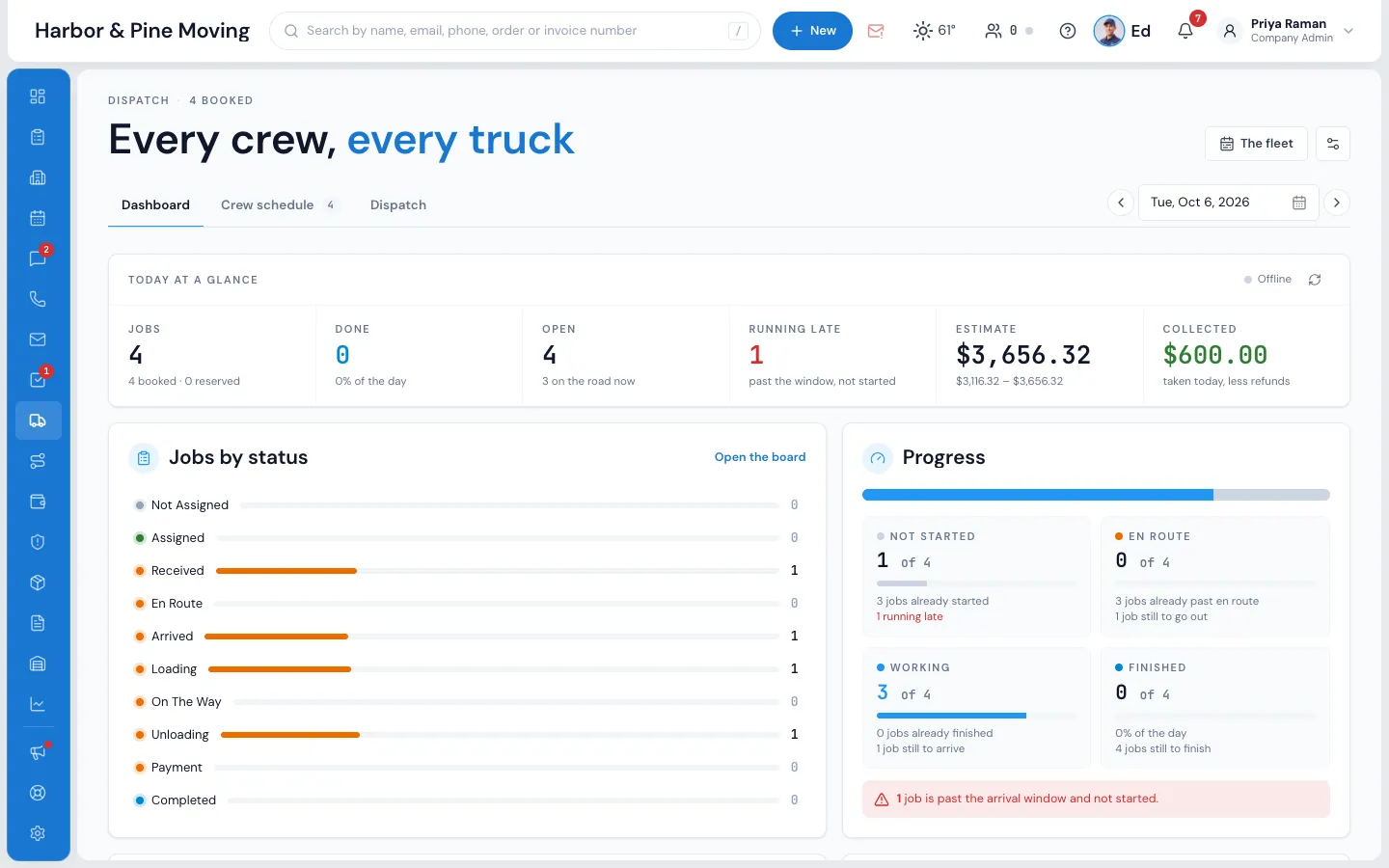Click The fleet button
Image resolution: width=1389 pixels, height=868 pixels.
(x=1256, y=144)
